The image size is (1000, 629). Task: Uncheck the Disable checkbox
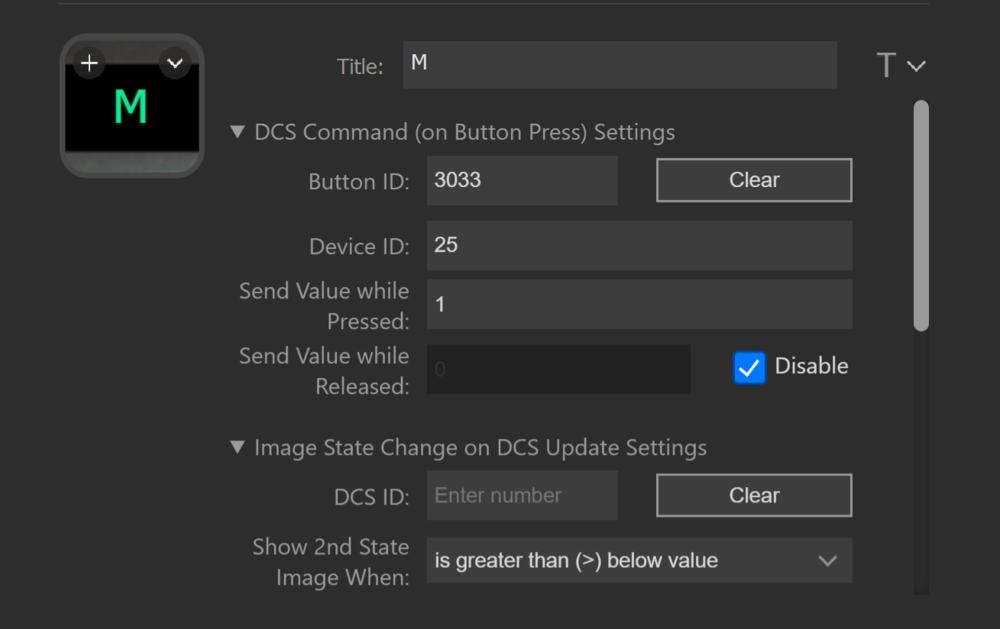[x=749, y=367]
